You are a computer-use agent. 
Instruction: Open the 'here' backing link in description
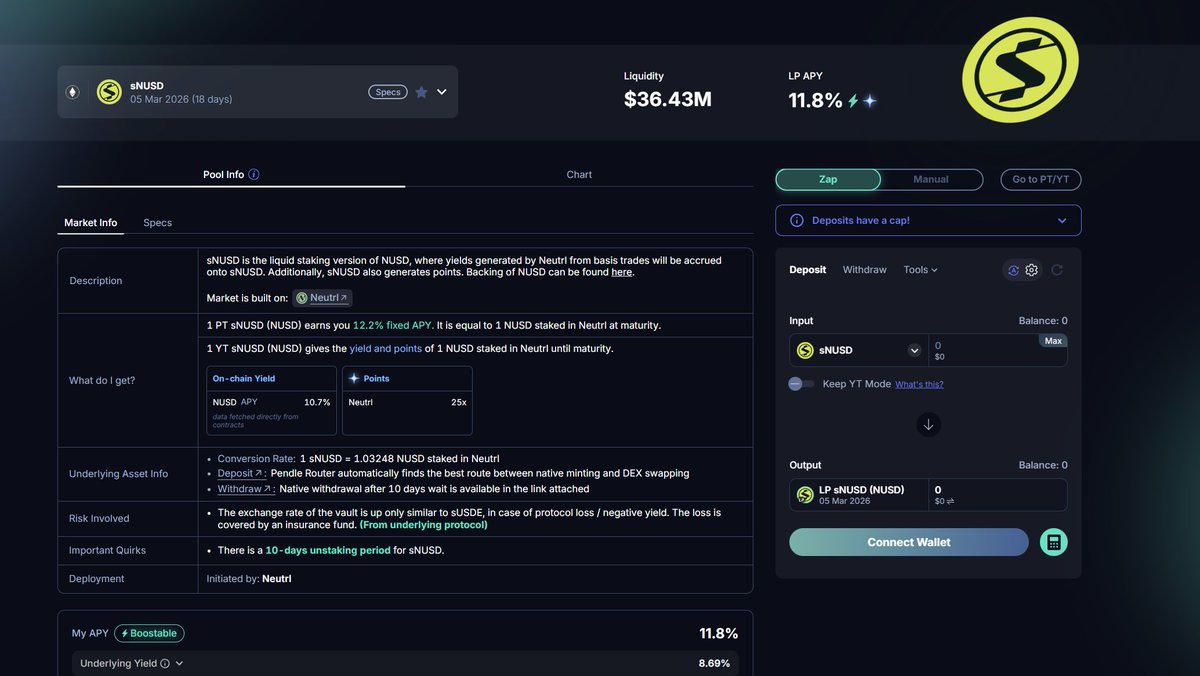[621, 272]
